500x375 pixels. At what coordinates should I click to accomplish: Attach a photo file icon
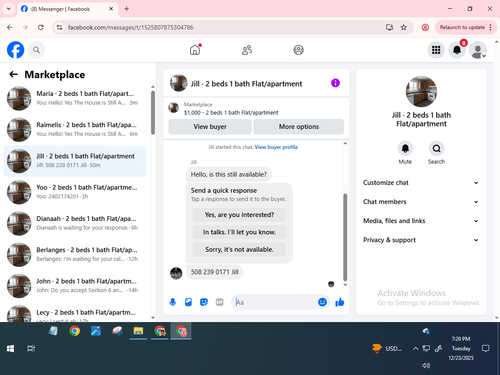click(x=188, y=302)
